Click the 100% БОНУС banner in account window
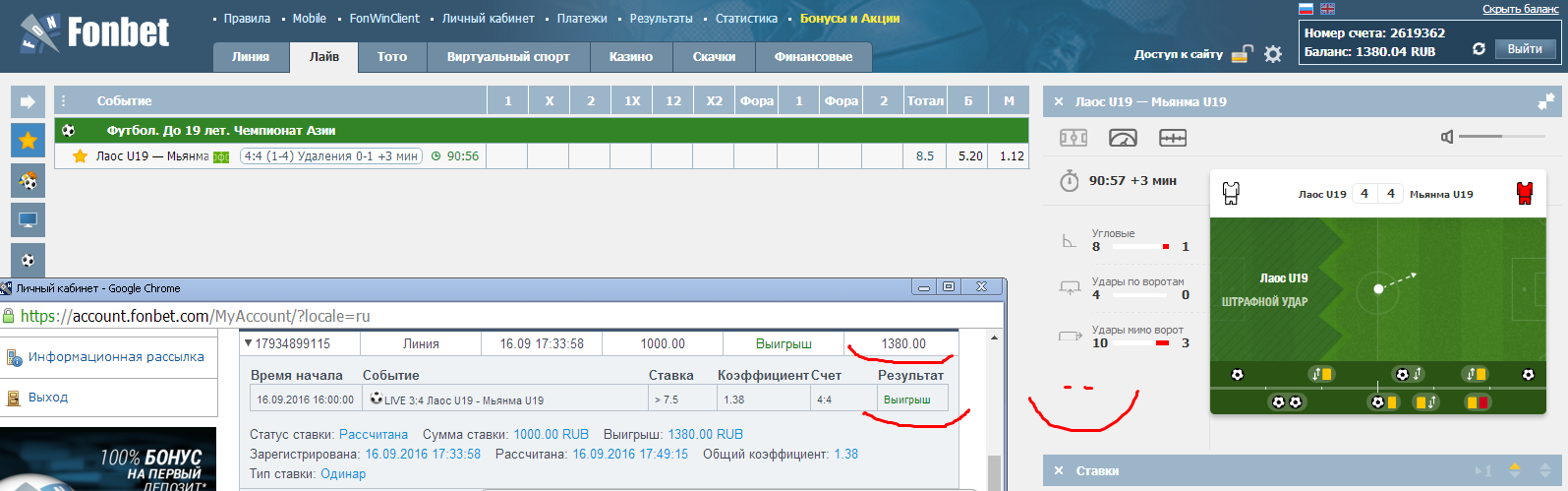The height and width of the screenshot is (491, 1568). pos(108,460)
